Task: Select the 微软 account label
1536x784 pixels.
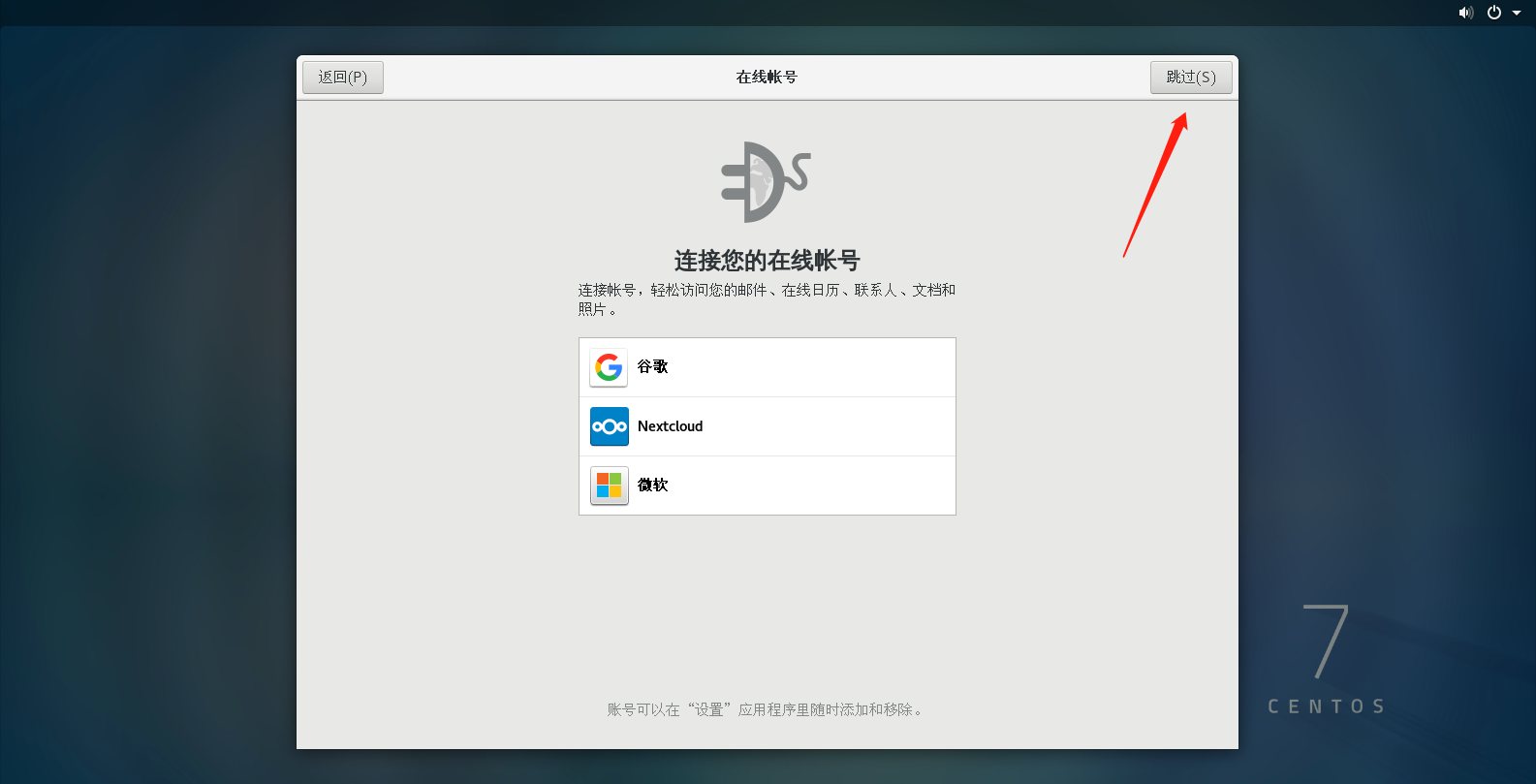Action: tap(652, 486)
